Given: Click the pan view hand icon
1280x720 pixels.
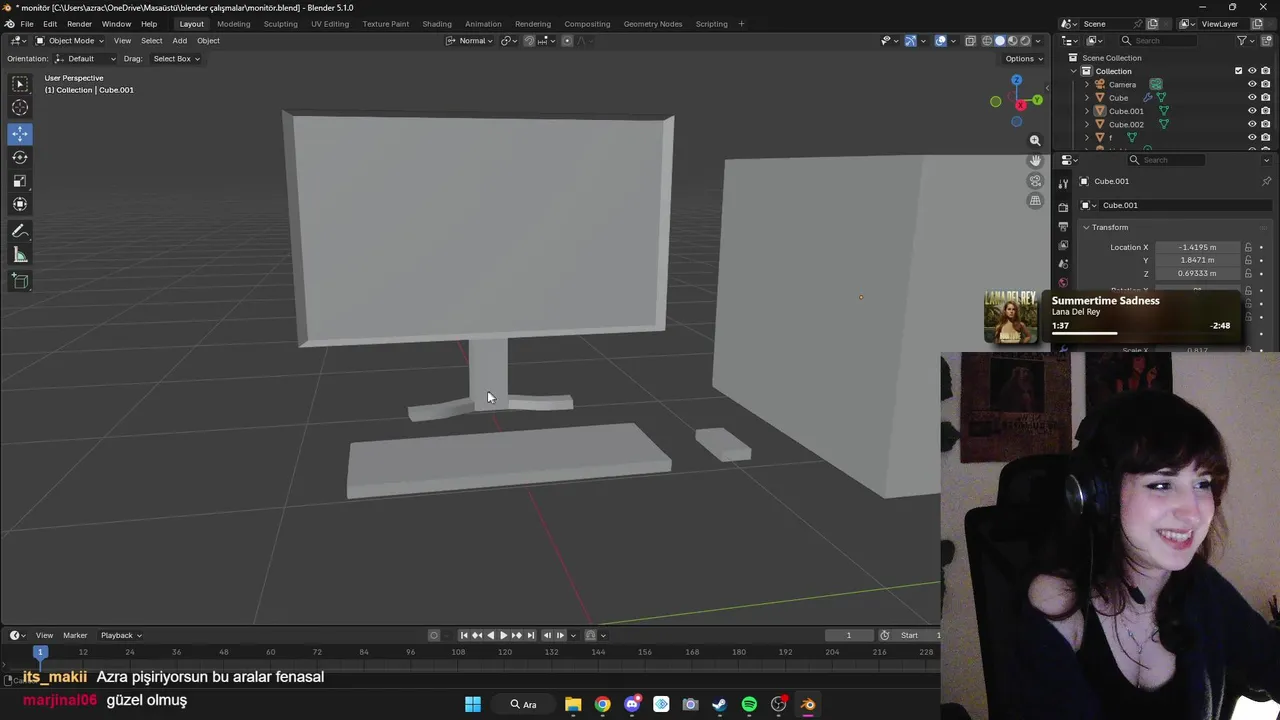Looking at the screenshot, I should [1035, 161].
